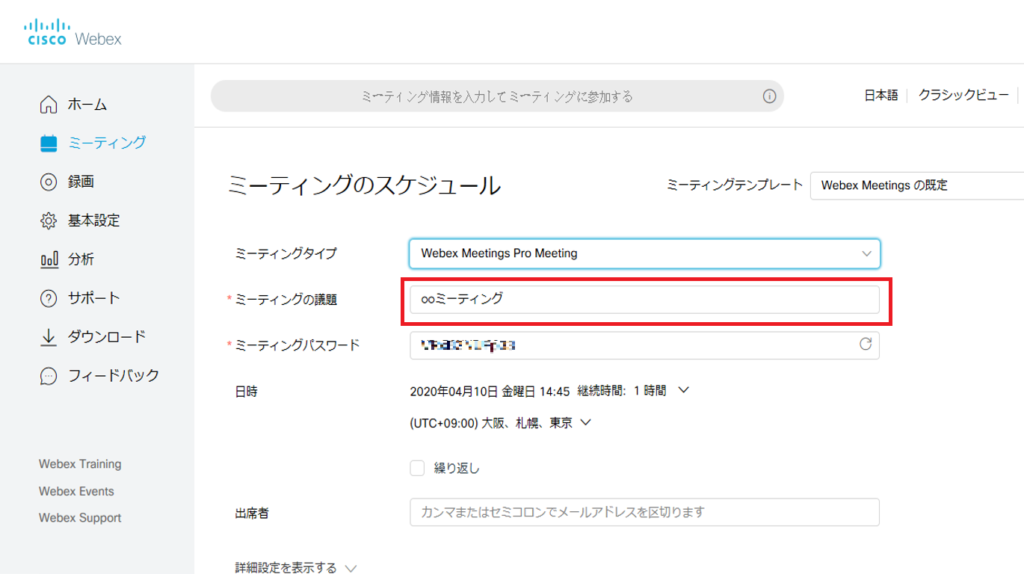Image resolution: width=1024 pixels, height=574 pixels.
Task: Expand the date and duration chevron
Action: (x=683, y=391)
